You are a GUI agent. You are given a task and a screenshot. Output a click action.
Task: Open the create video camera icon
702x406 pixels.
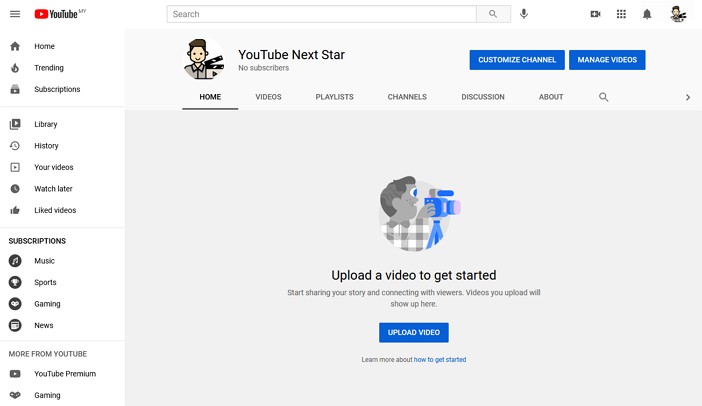coord(595,14)
